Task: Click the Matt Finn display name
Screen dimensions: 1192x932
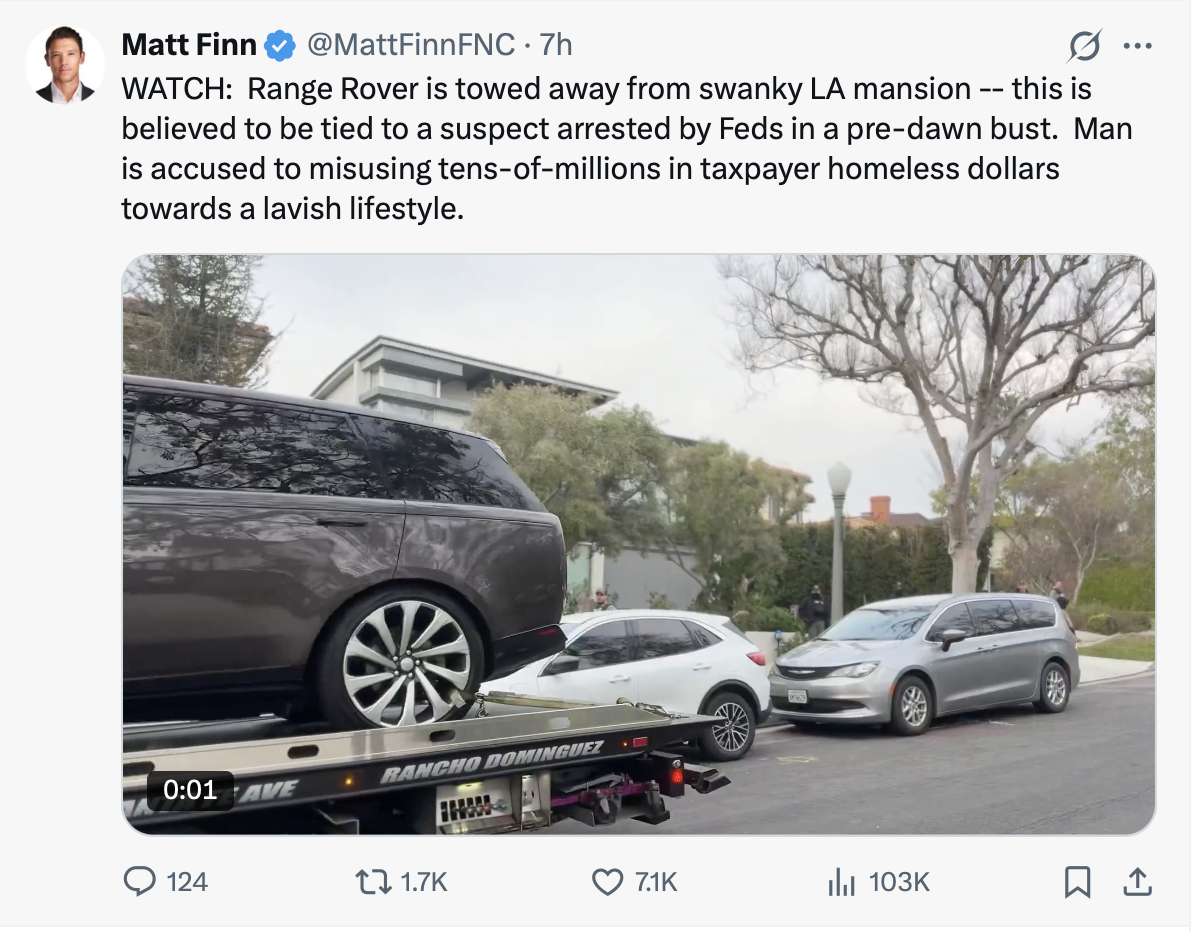Action: [x=189, y=44]
